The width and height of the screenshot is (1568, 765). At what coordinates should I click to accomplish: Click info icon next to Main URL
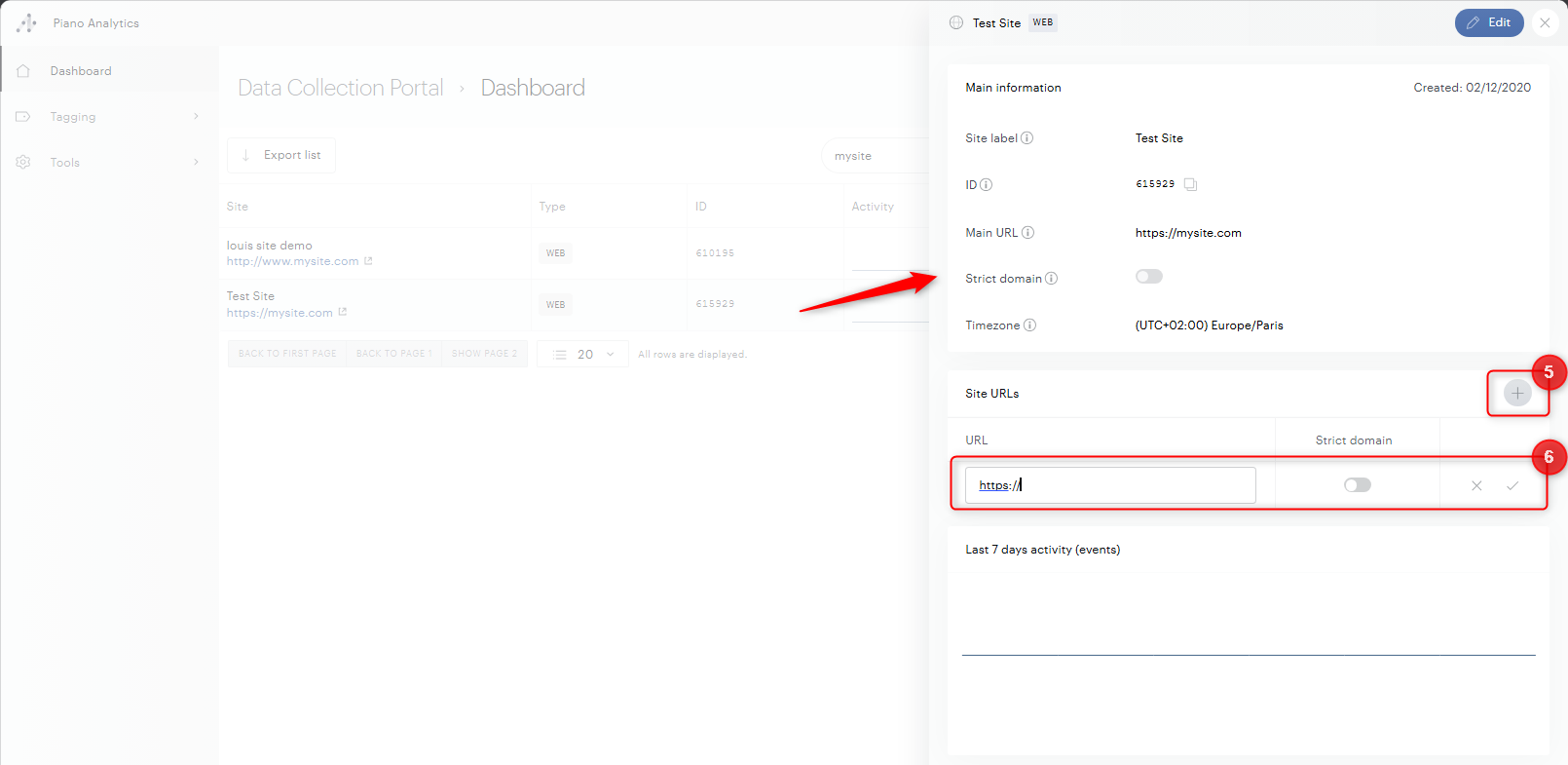[1027, 233]
